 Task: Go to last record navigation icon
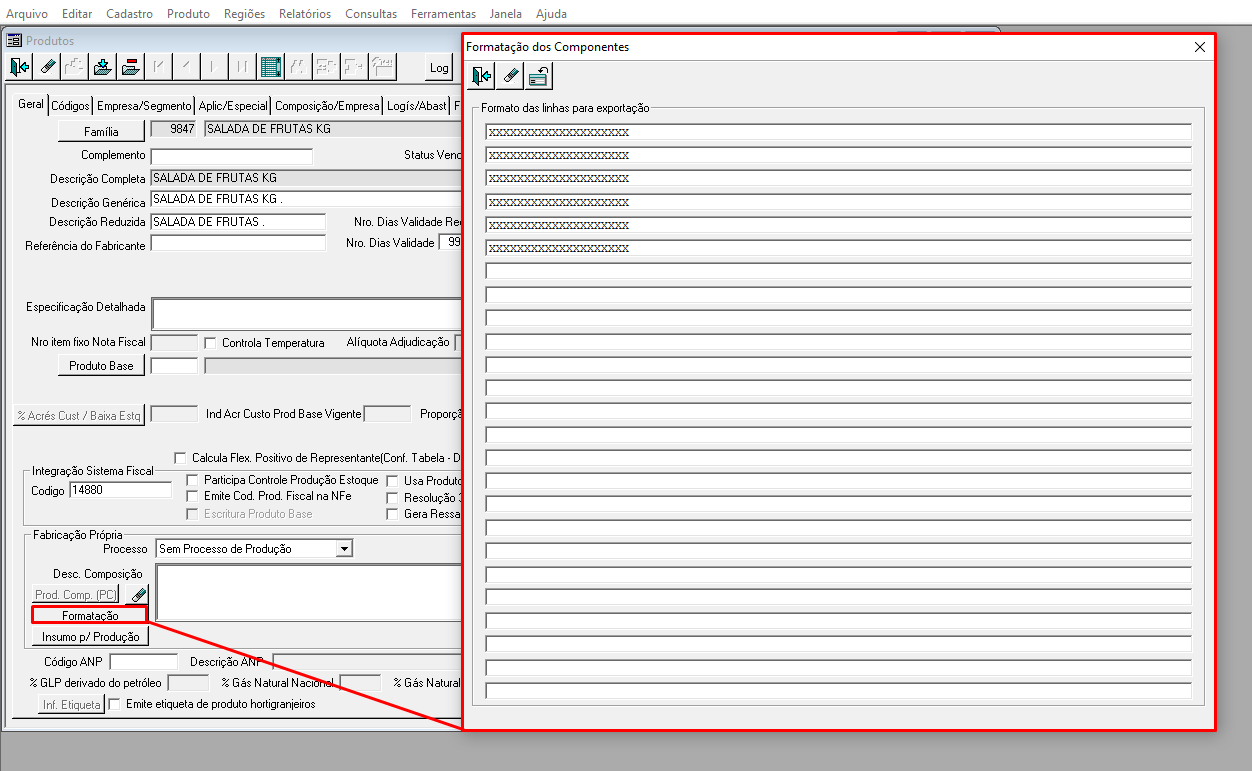click(242, 67)
